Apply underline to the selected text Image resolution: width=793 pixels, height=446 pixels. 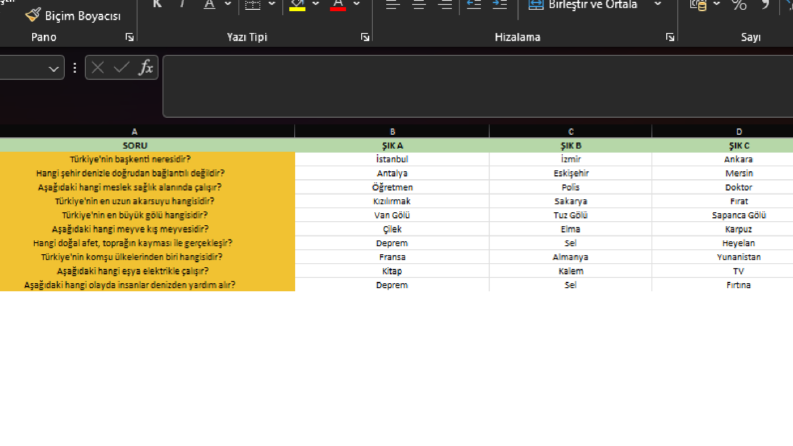click(x=209, y=5)
